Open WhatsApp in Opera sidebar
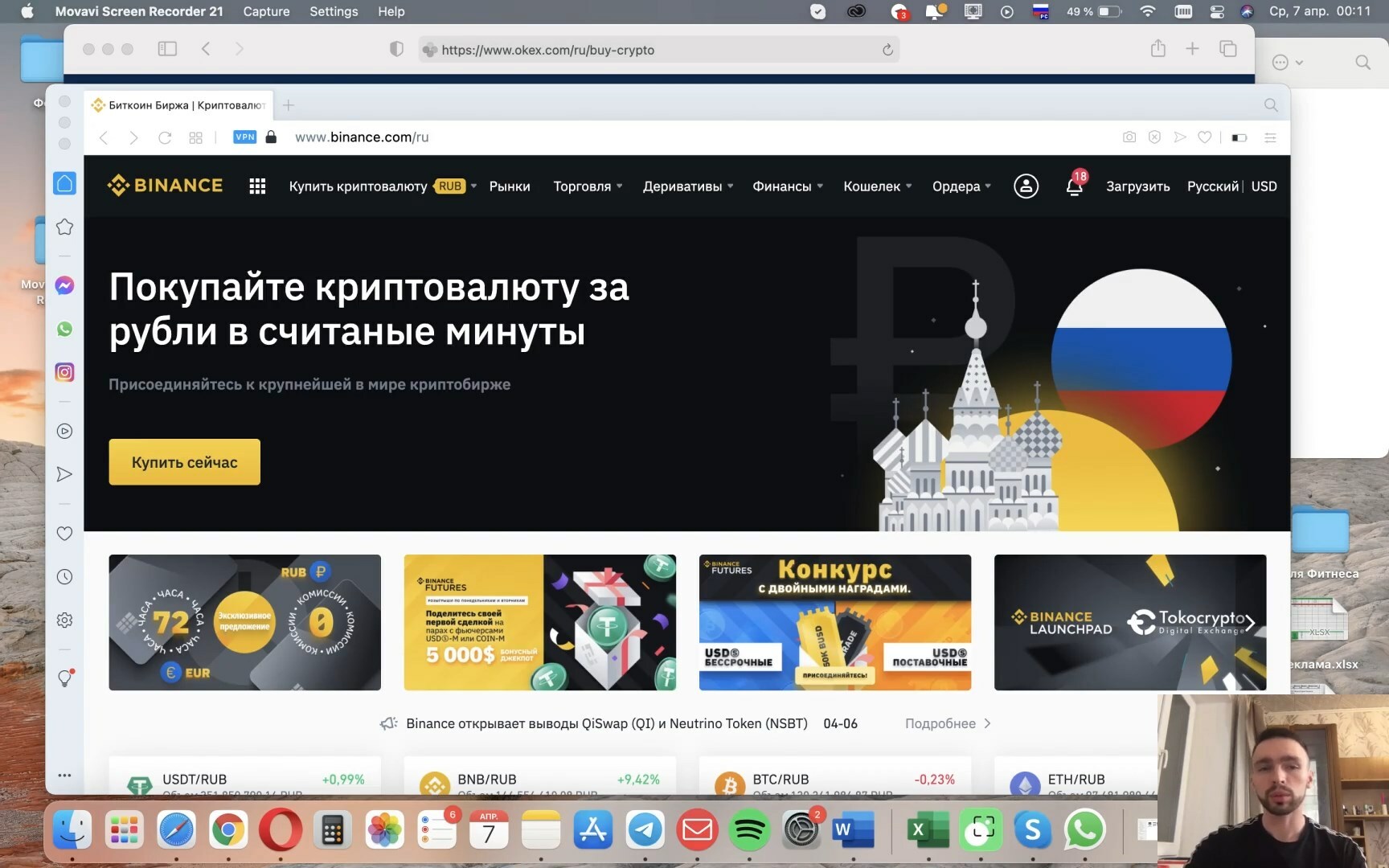The image size is (1389, 868). click(65, 329)
